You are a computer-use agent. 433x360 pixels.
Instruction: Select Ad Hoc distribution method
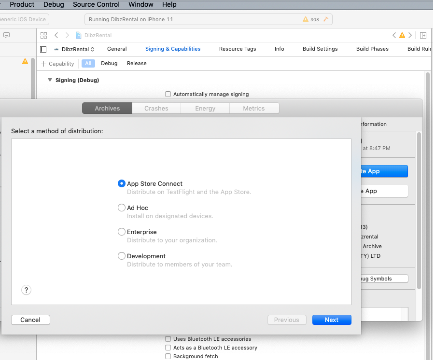tap(122, 208)
